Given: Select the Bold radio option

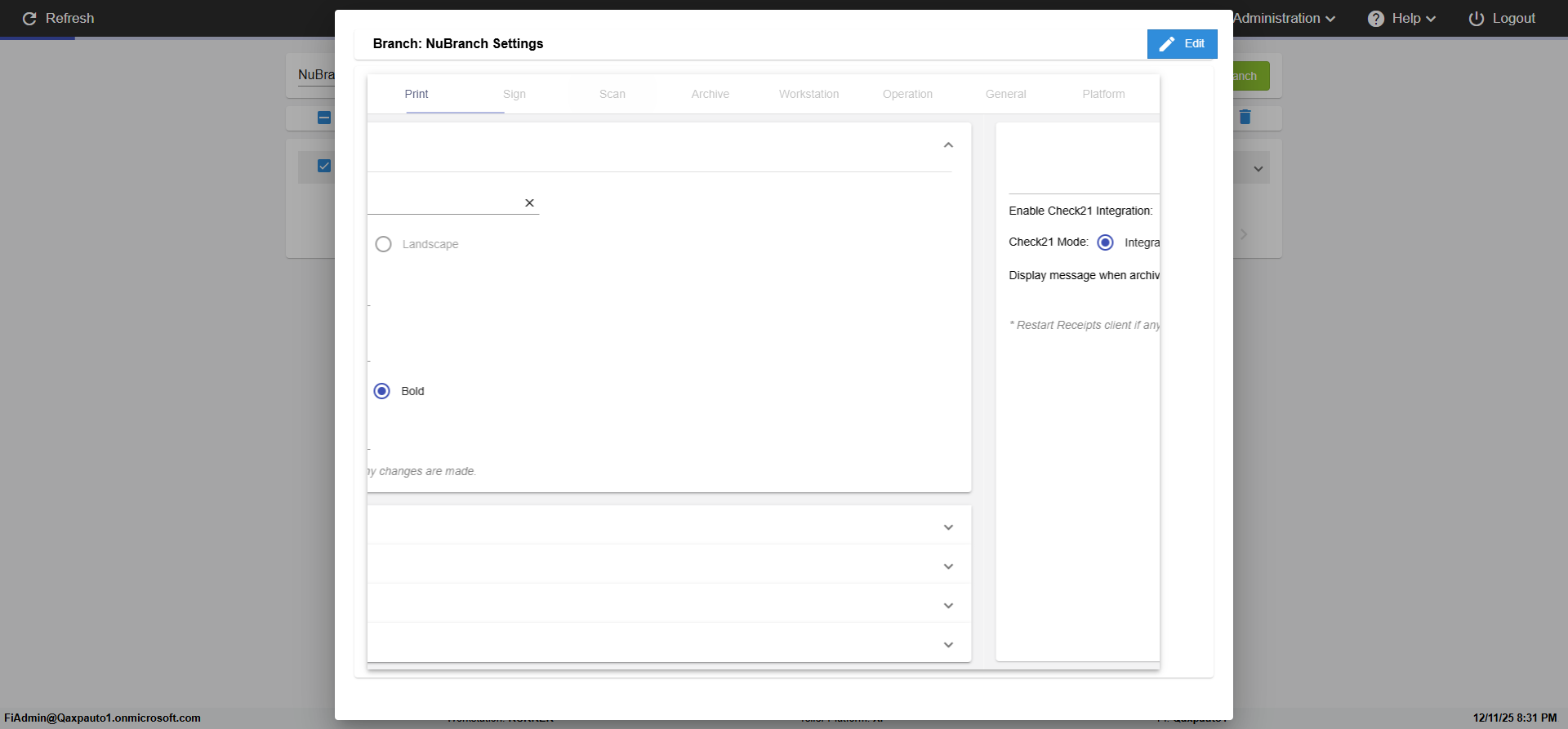Looking at the screenshot, I should coord(382,391).
